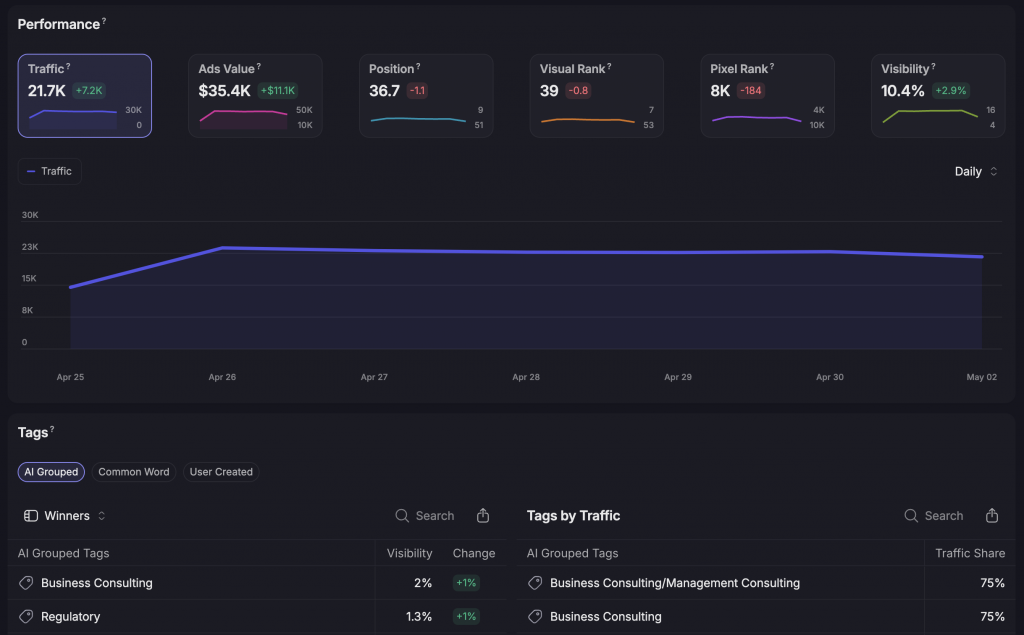Screen dimensions: 1024x635
Task: Click tag icon beside Business Consulting/Management Consulting
Action: coord(535,583)
